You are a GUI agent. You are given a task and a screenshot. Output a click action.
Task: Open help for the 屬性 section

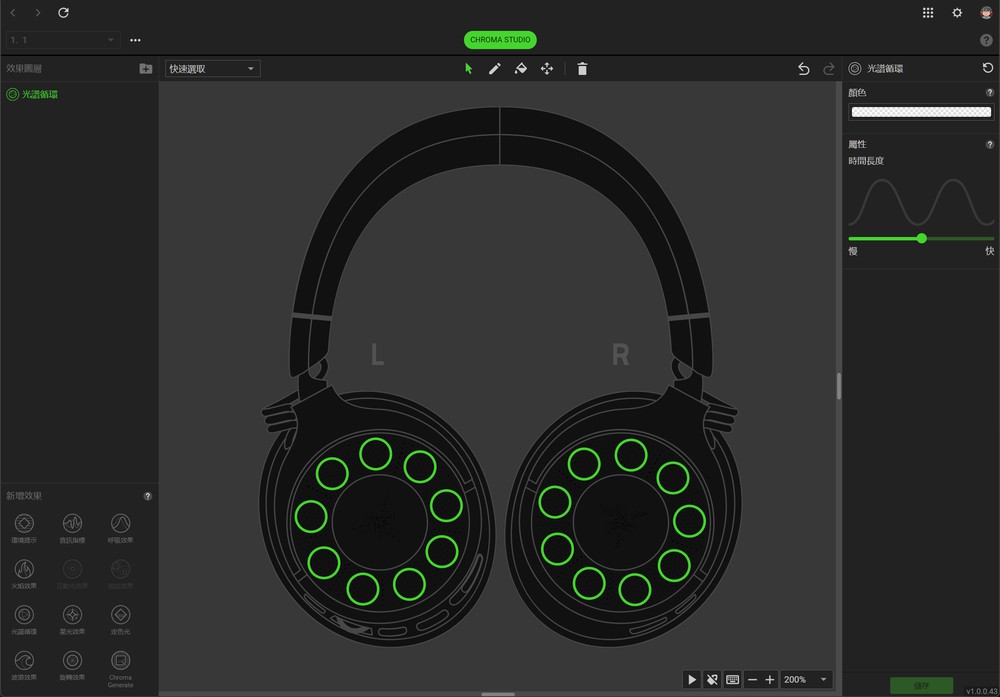click(990, 144)
